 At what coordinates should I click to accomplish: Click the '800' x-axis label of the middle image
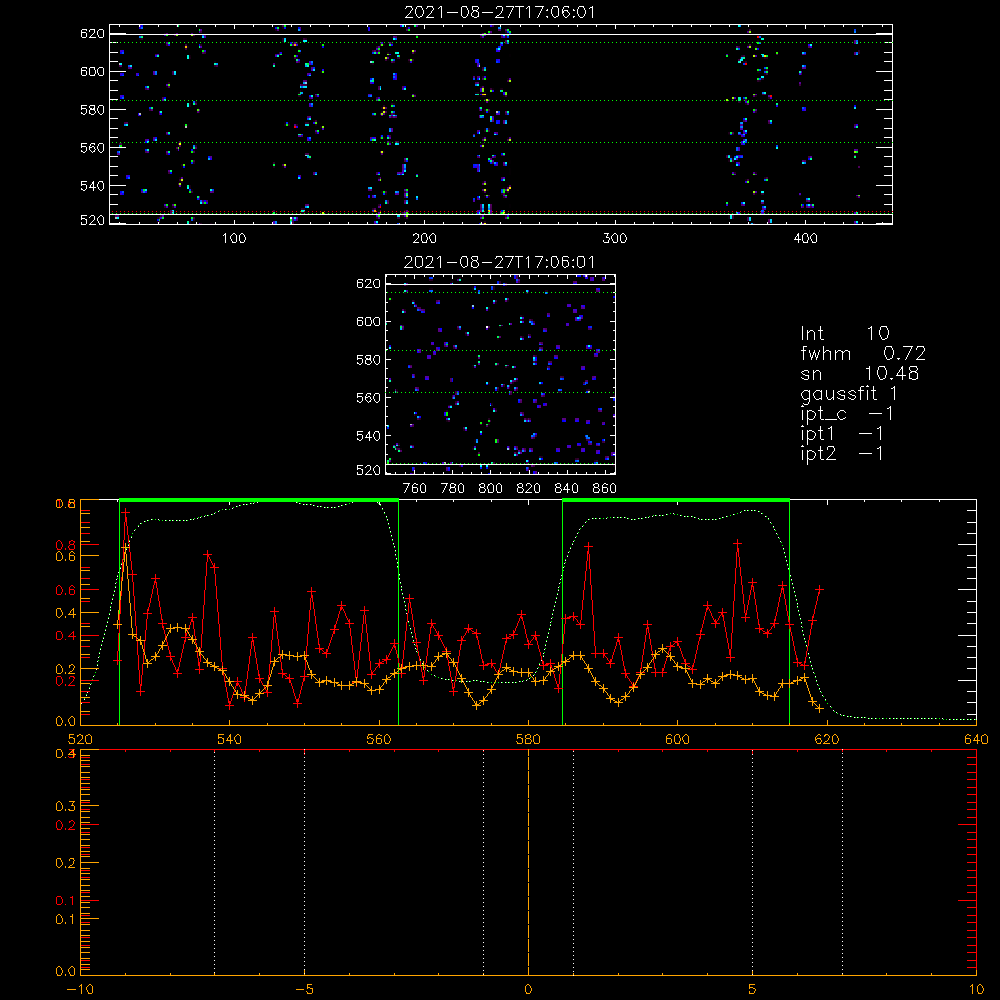pyautogui.click(x=490, y=489)
